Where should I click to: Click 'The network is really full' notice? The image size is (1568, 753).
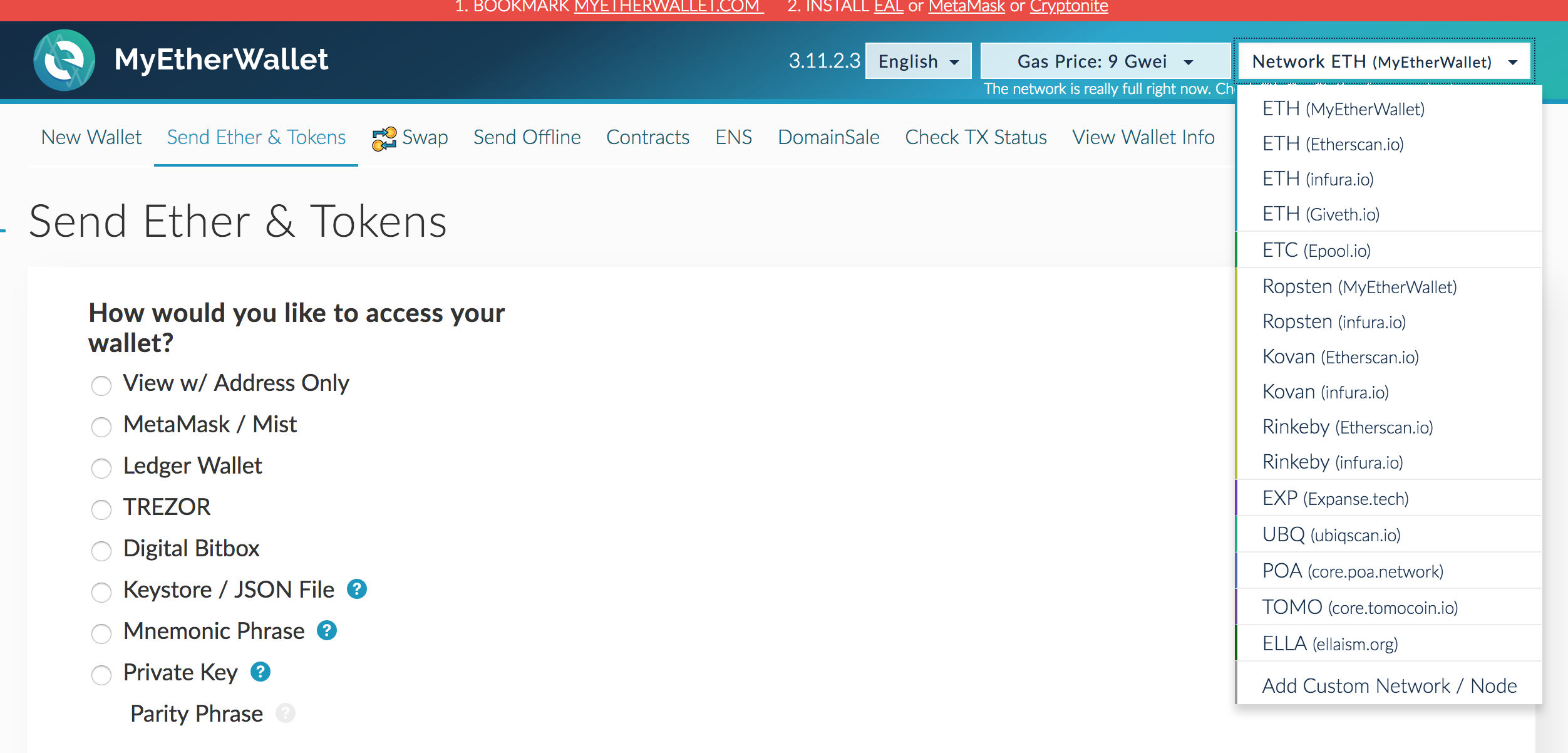pyautogui.click(x=1108, y=89)
